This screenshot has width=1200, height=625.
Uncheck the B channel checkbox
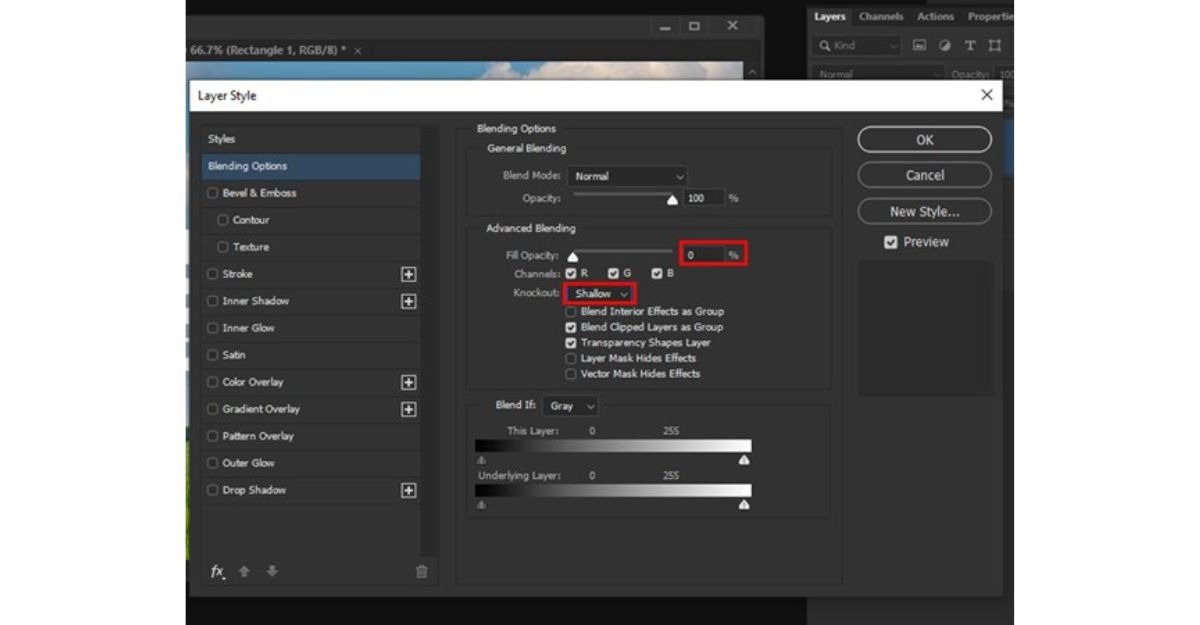657,273
